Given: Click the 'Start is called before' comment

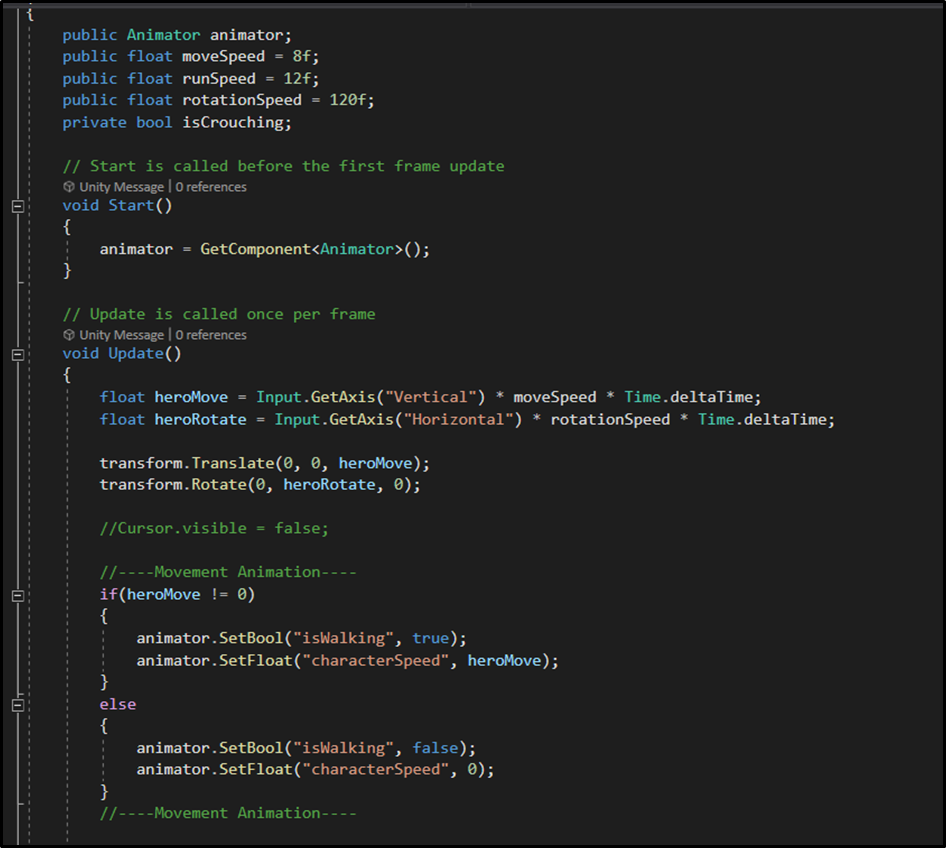Looking at the screenshot, I should pos(284,166).
